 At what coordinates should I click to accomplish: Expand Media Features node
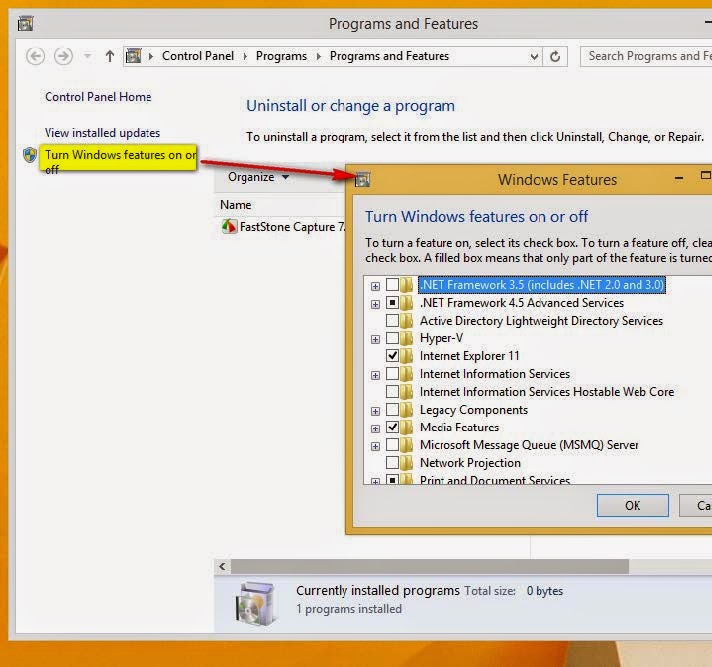[x=375, y=429]
